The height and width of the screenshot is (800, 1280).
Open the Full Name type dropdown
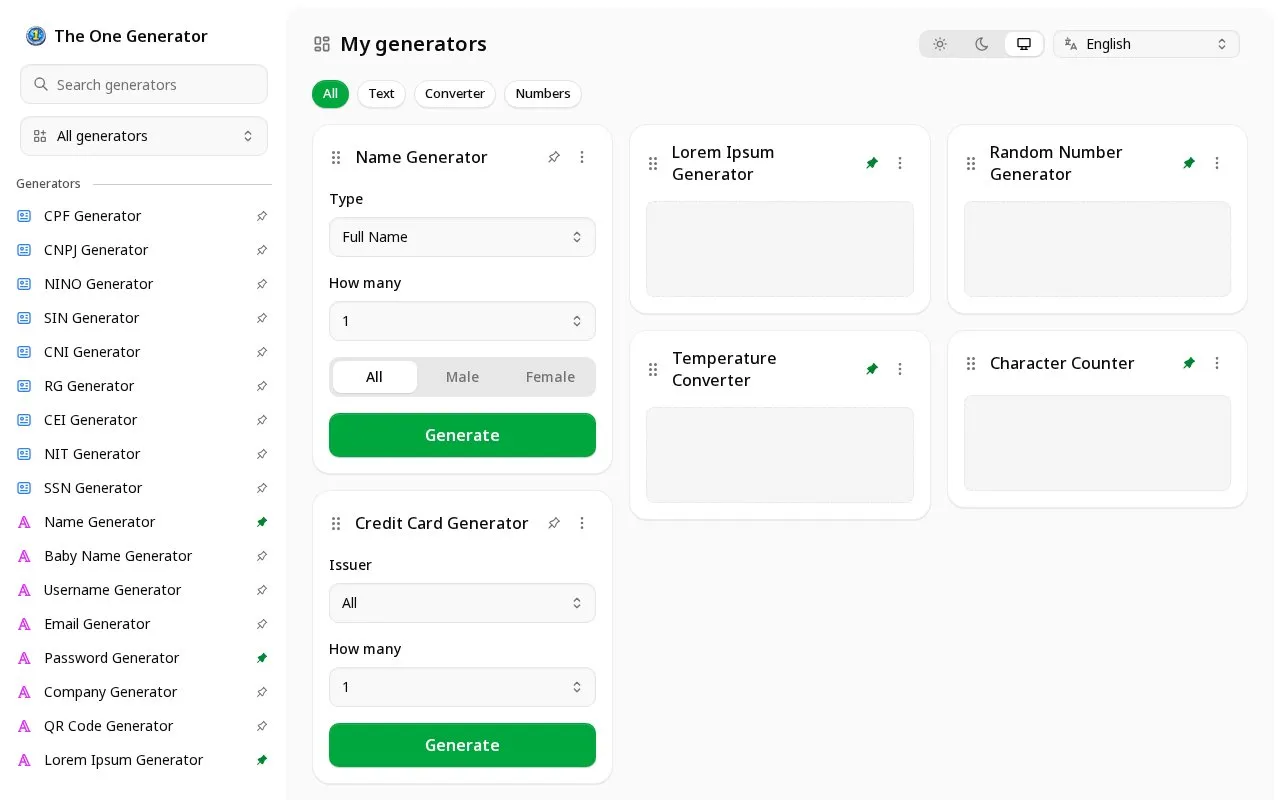click(462, 237)
